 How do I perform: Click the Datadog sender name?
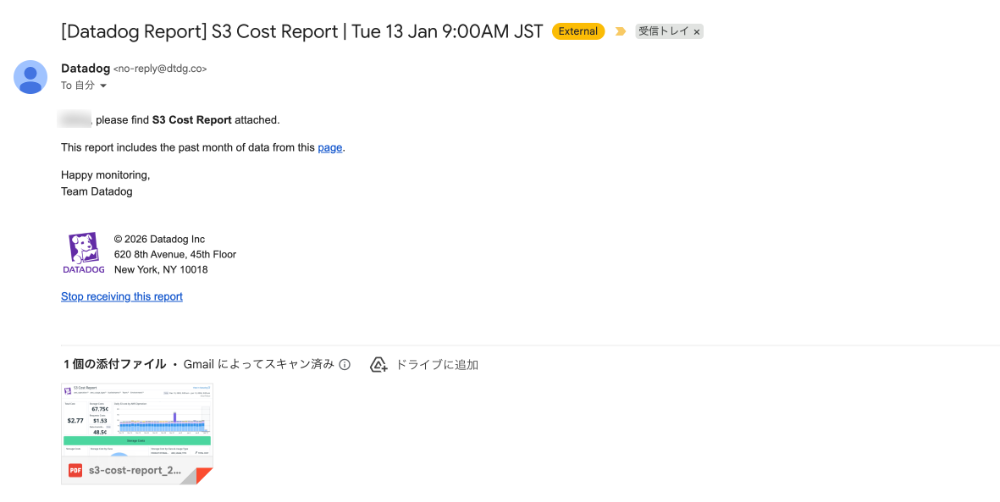point(85,69)
